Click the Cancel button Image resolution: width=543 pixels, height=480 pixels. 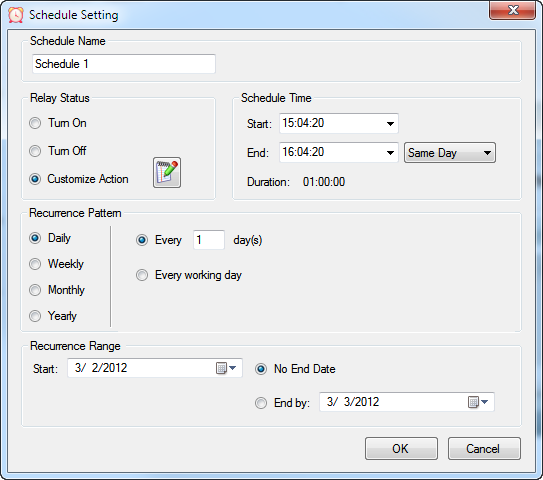coord(484,448)
